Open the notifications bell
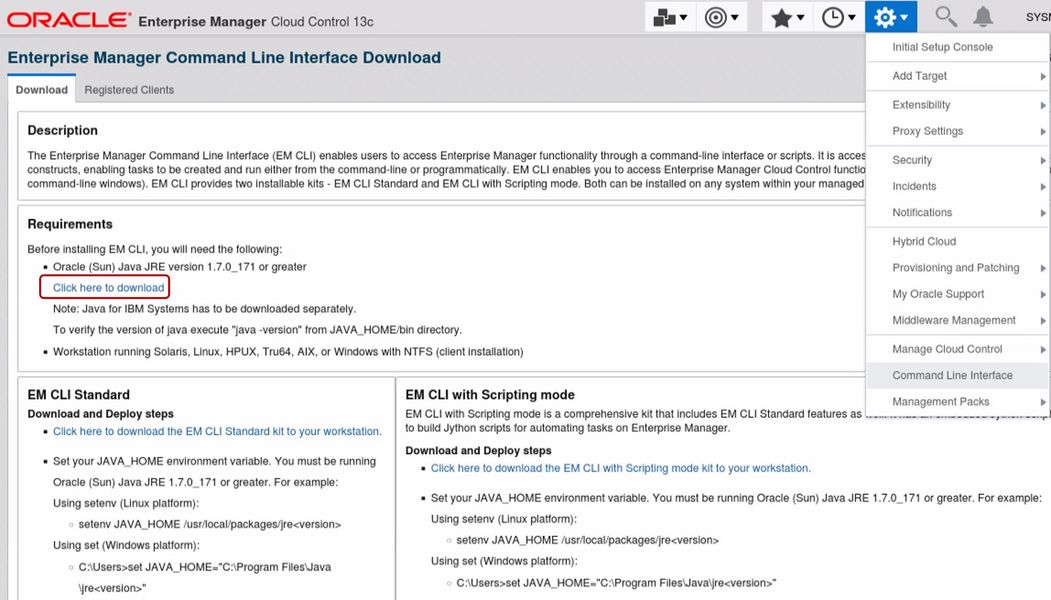The height and width of the screenshot is (600, 1051). 983,16
